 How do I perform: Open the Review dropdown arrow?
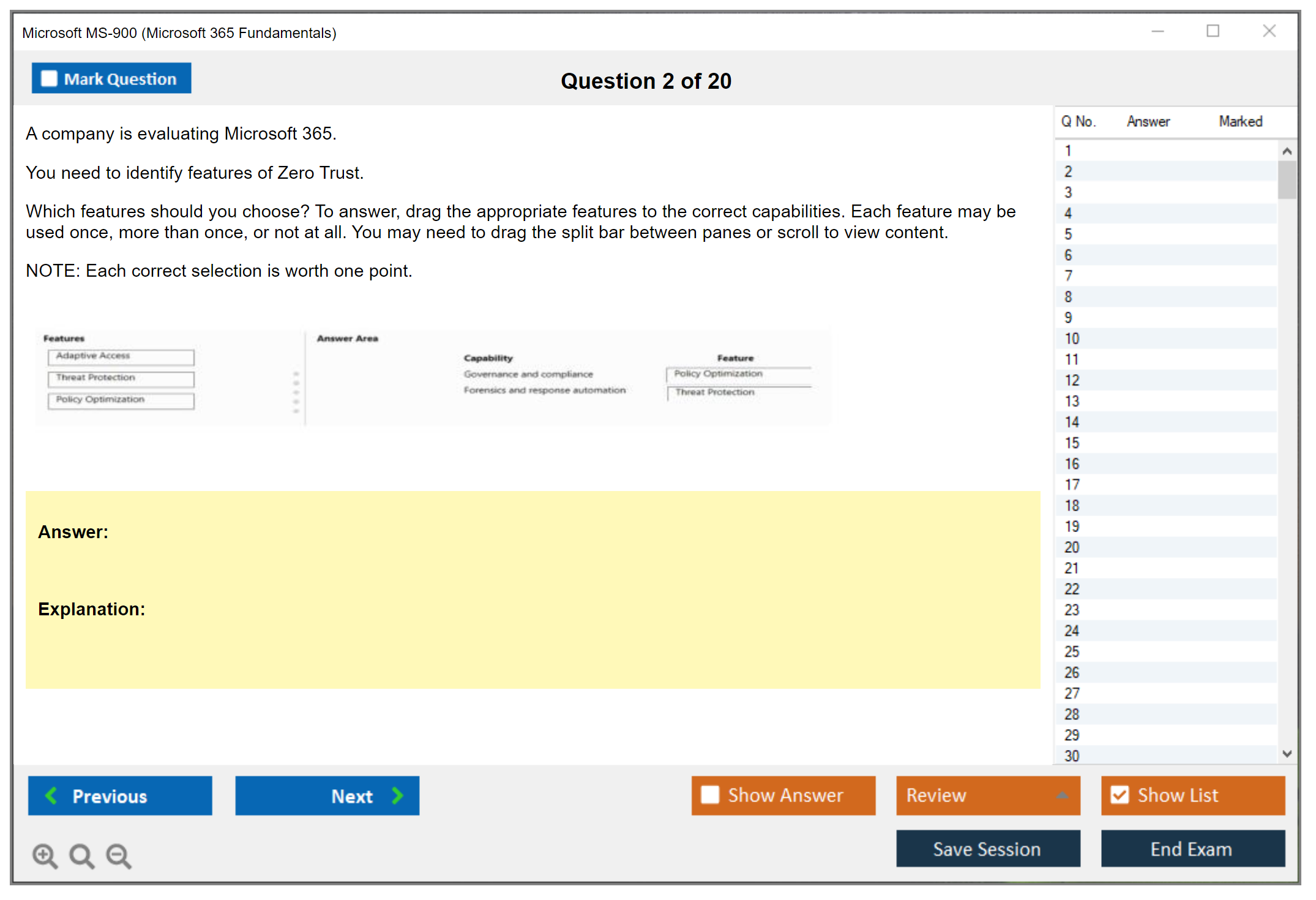click(1063, 795)
